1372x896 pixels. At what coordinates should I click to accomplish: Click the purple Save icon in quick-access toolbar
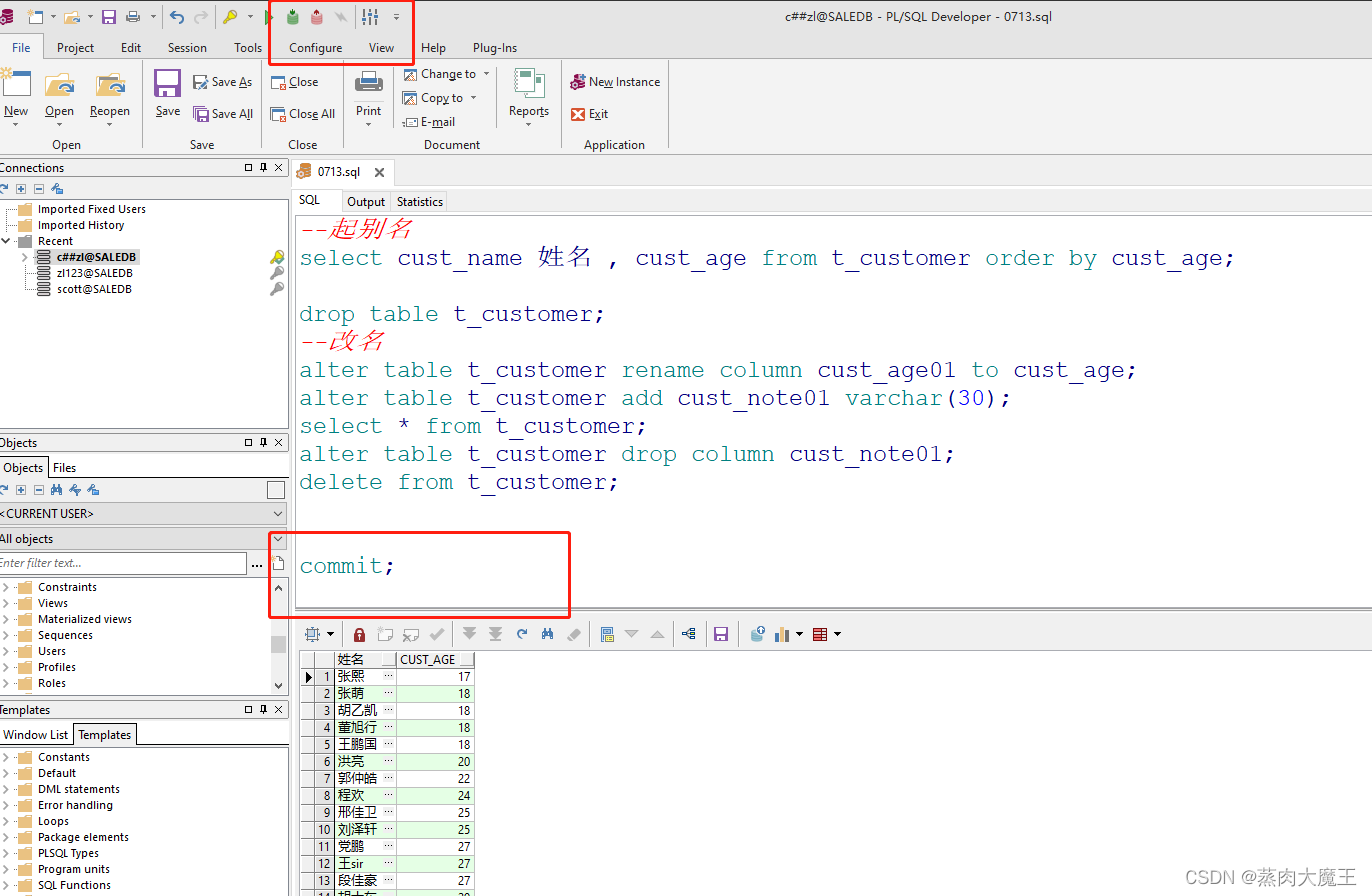click(109, 17)
